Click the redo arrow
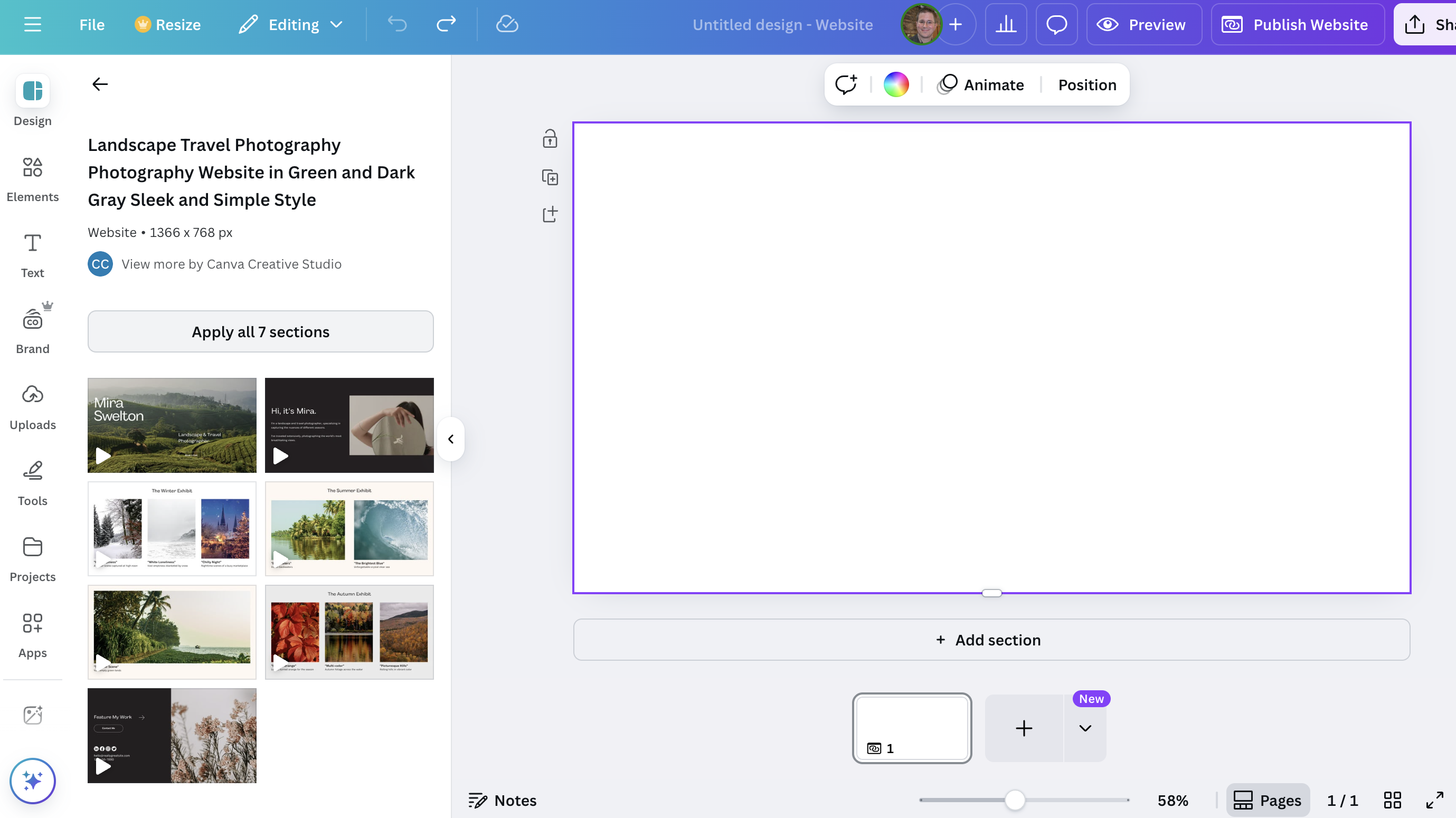The height and width of the screenshot is (818, 1456). pyautogui.click(x=446, y=24)
